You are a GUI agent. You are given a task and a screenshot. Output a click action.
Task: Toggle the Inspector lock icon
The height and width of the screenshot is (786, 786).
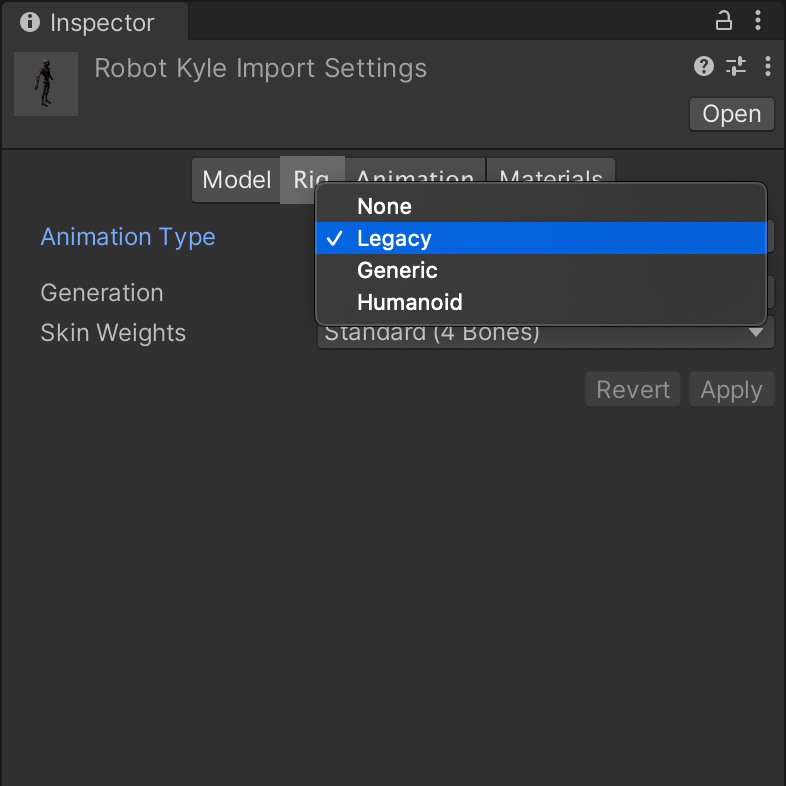(x=723, y=21)
